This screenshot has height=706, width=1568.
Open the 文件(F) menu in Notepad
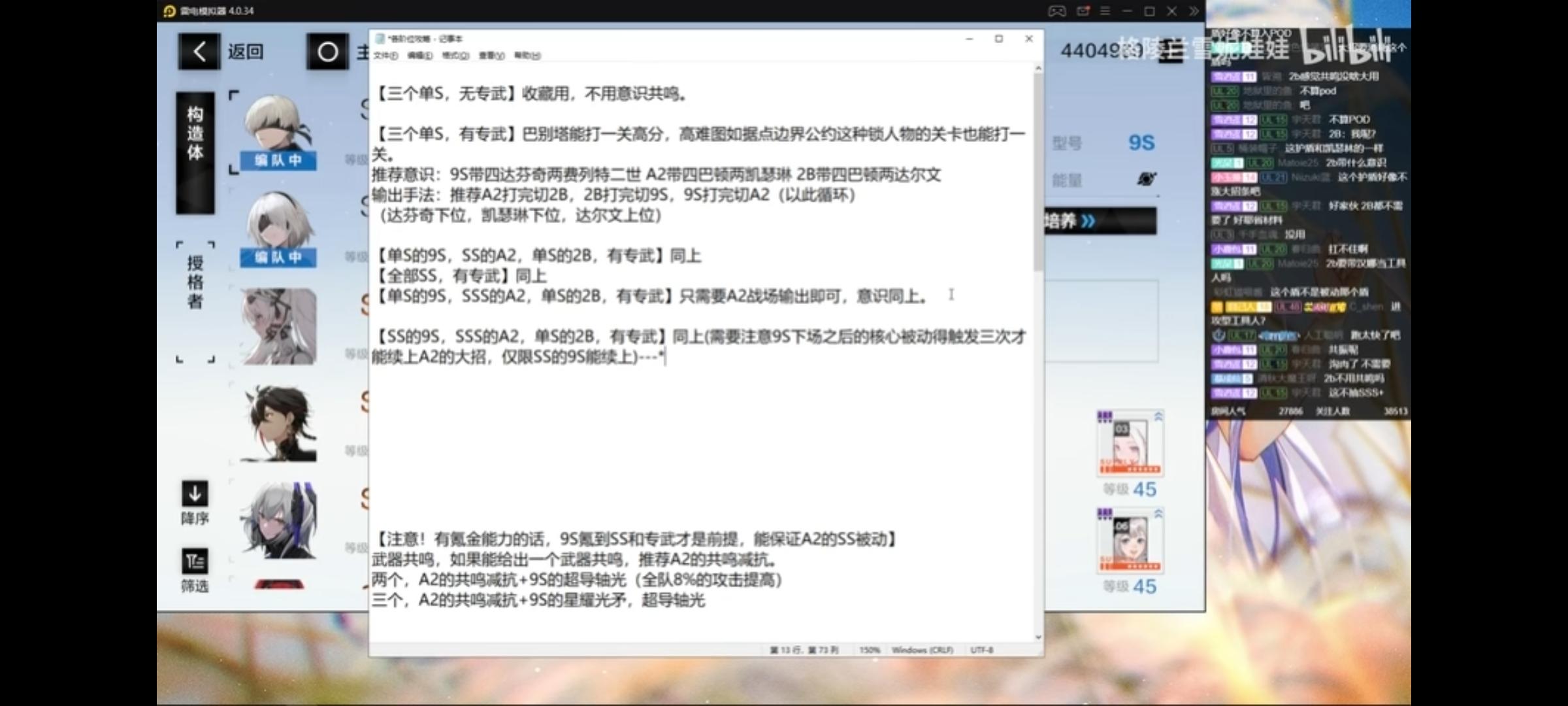(385, 56)
